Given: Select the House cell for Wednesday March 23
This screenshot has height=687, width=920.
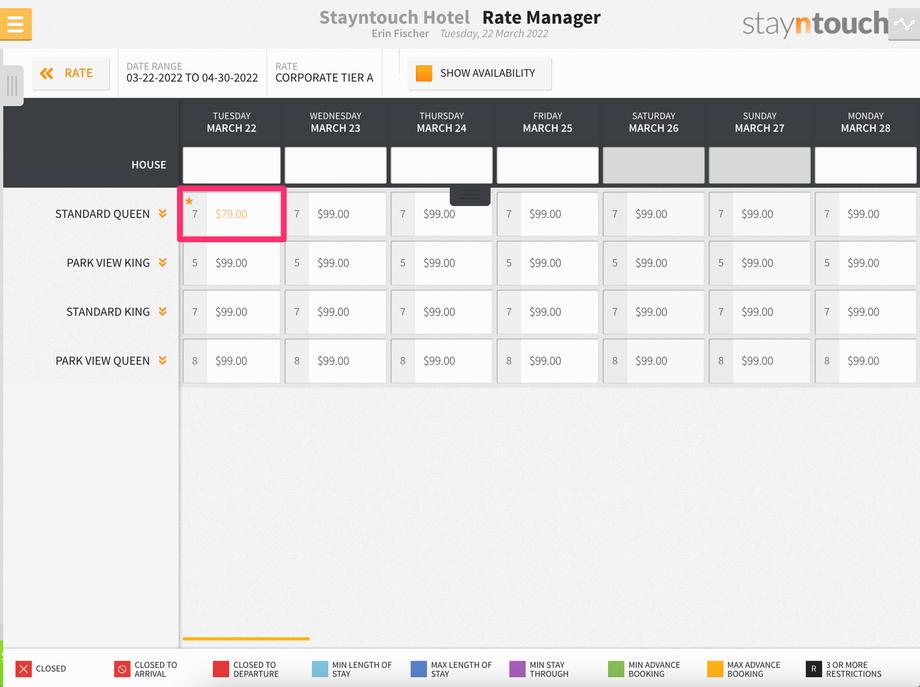Looking at the screenshot, I should 336,165.
